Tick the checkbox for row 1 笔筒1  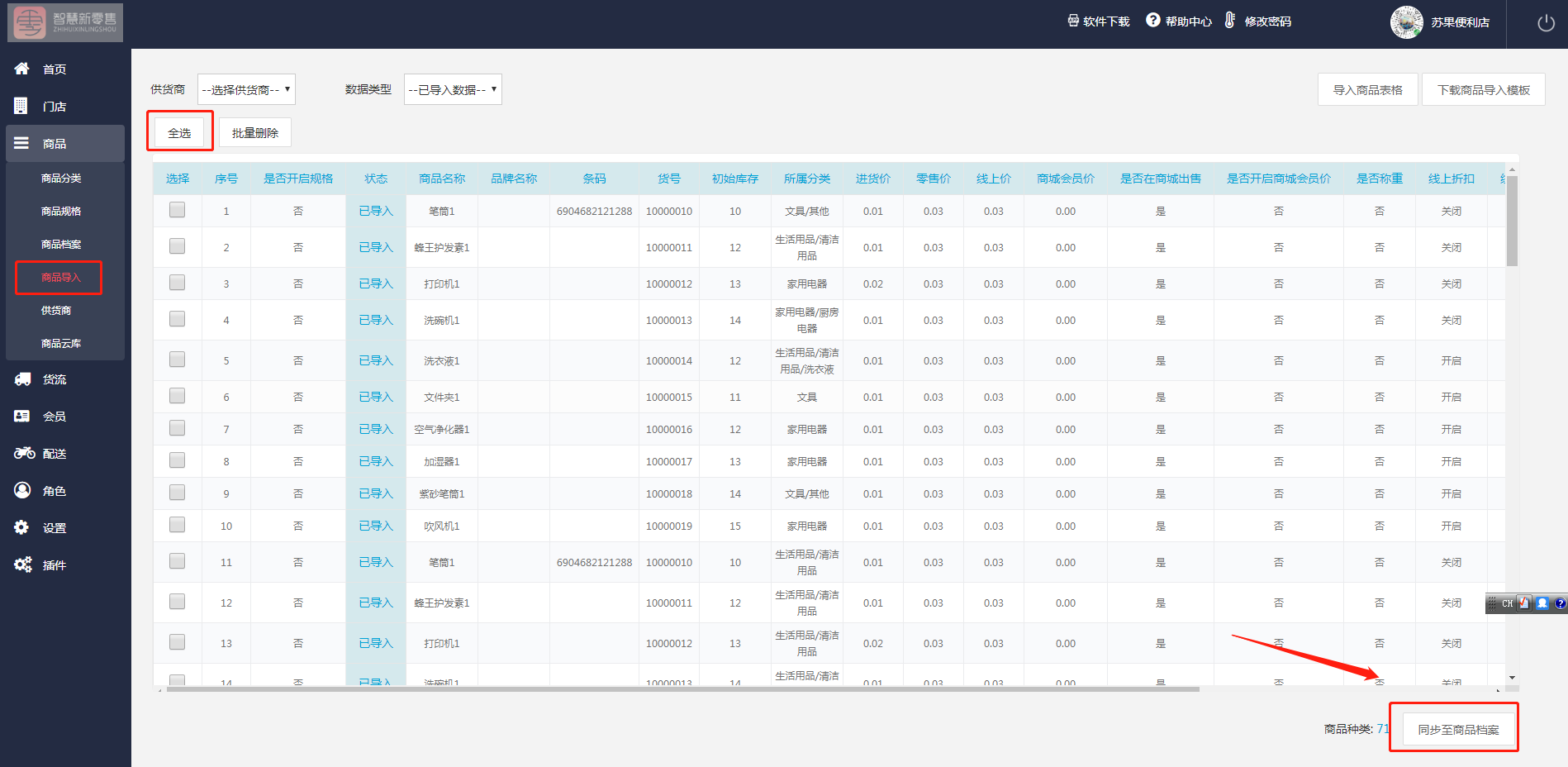[177, 210]
